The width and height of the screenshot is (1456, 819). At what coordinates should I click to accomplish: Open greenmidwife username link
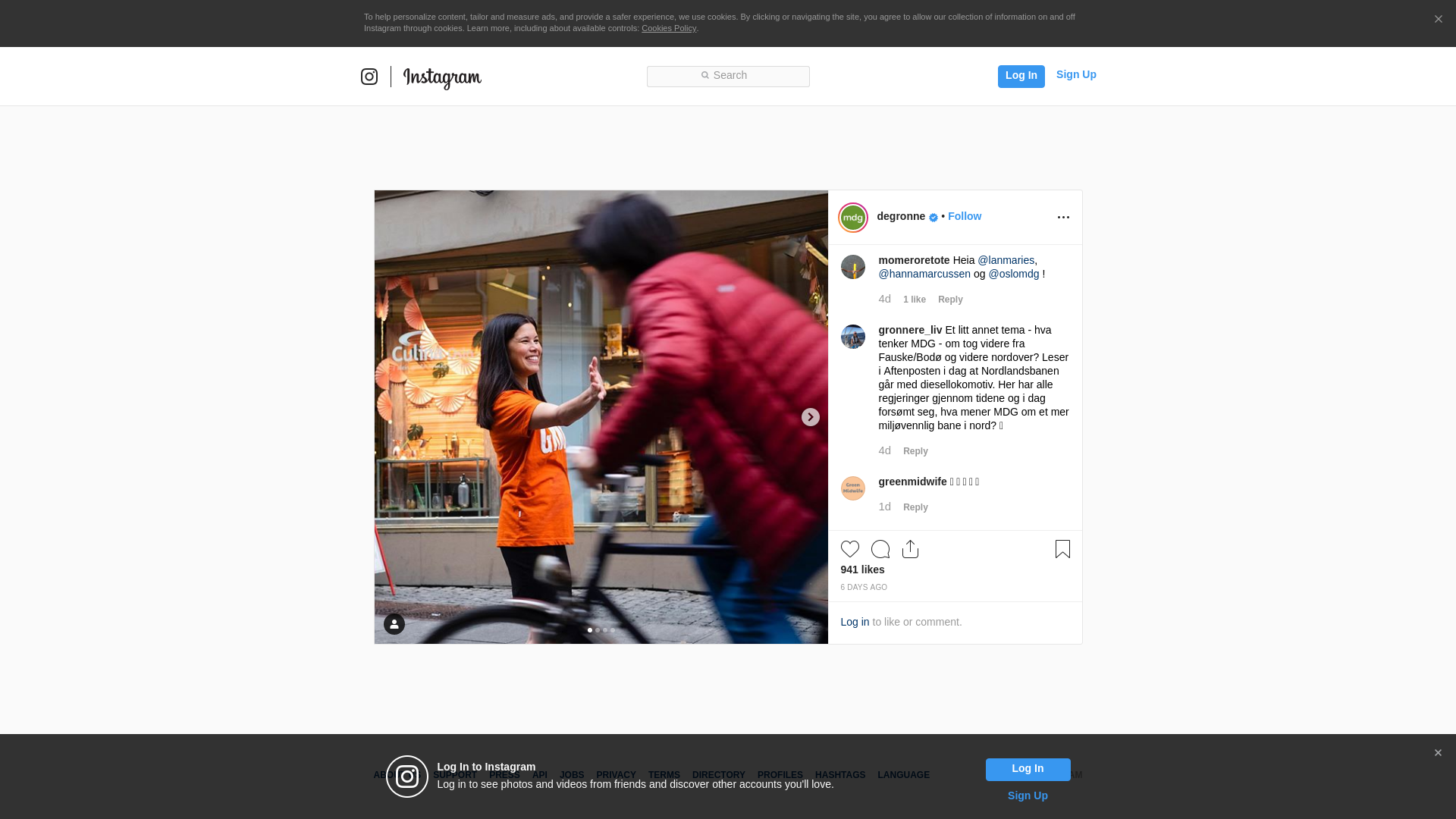pyautogui.click(x=912, y=482)
